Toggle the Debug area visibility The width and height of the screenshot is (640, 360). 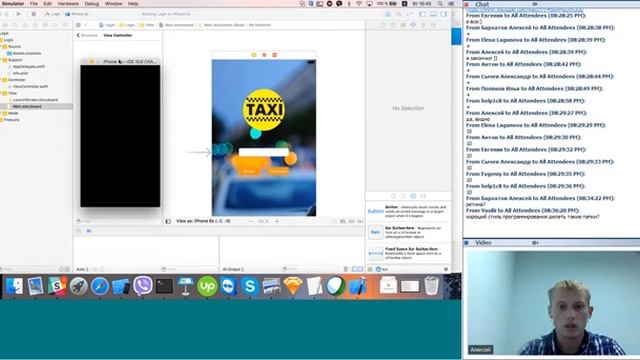coord(433,14)
